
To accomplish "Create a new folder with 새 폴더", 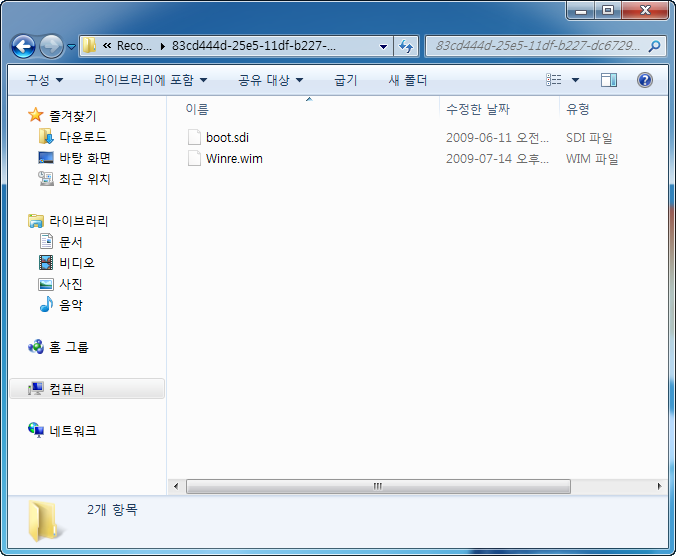I will tap(408, 80).
